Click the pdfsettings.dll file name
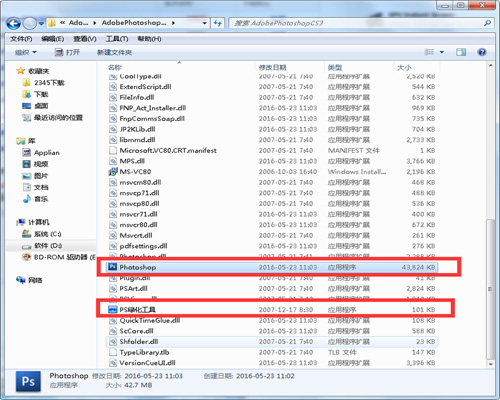The width and height of the screenshot is (500, 400). tap(143, 246)
